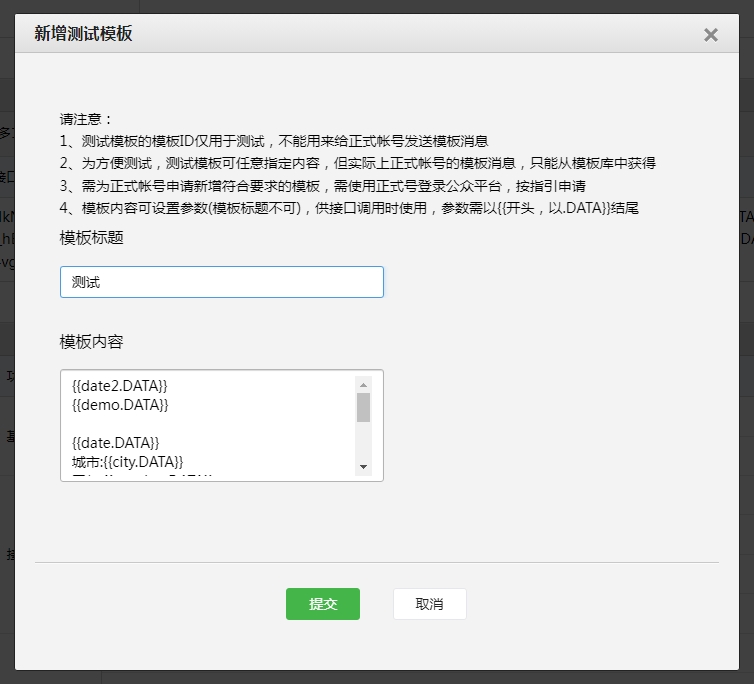Place cursor on {{date2.DATA}} line

click(x=120, y=385)
